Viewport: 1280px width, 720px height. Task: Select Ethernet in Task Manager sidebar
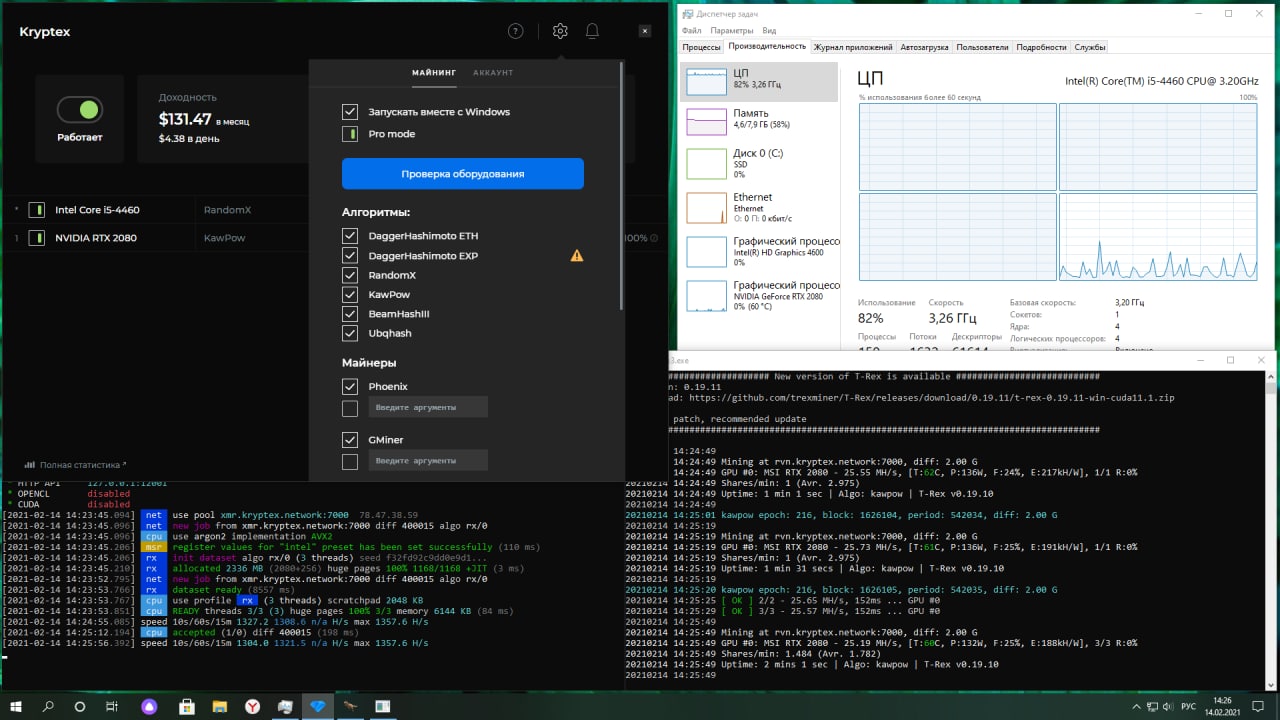759,207
